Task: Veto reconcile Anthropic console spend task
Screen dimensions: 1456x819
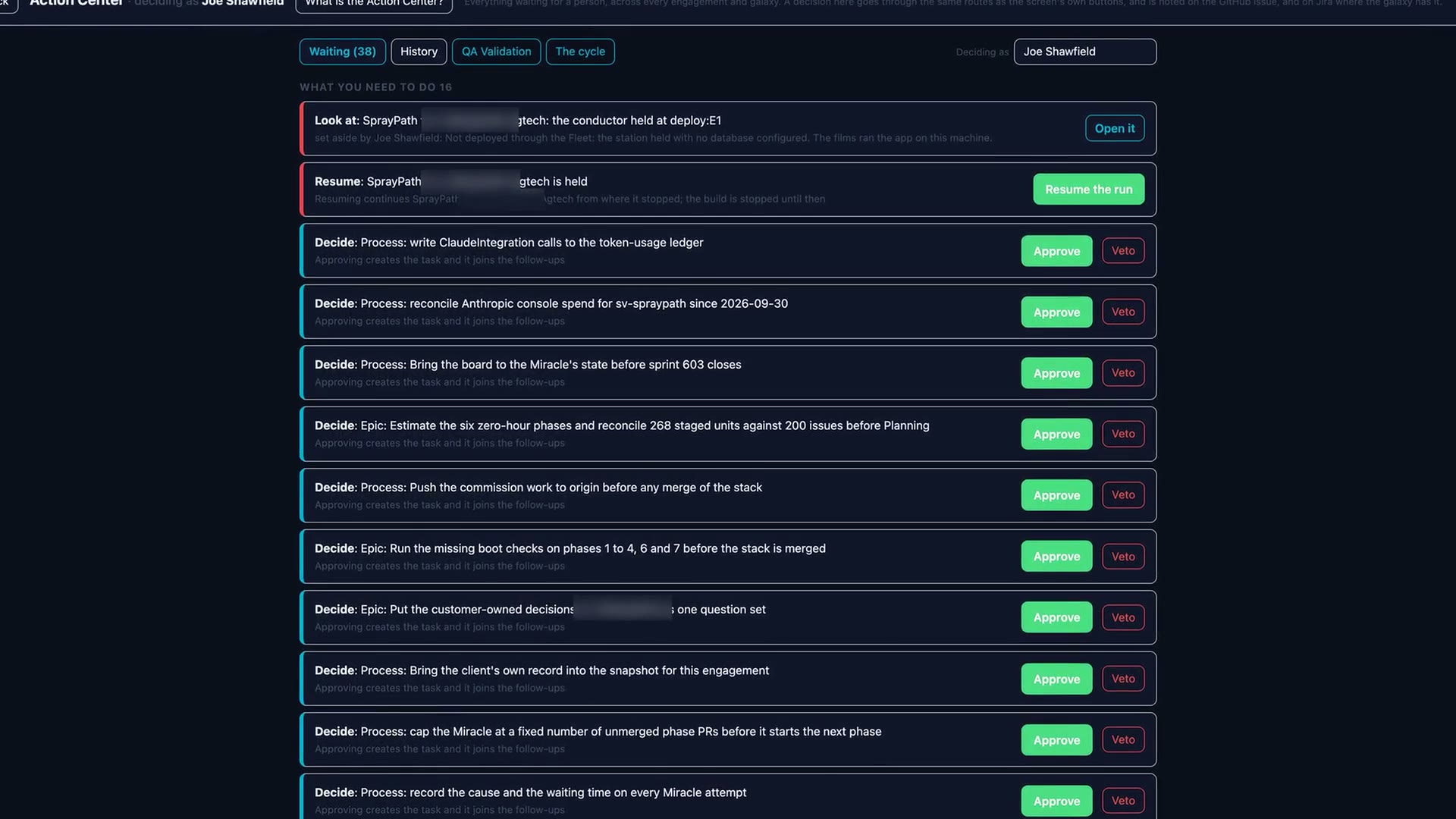Action: point(1123,312)
